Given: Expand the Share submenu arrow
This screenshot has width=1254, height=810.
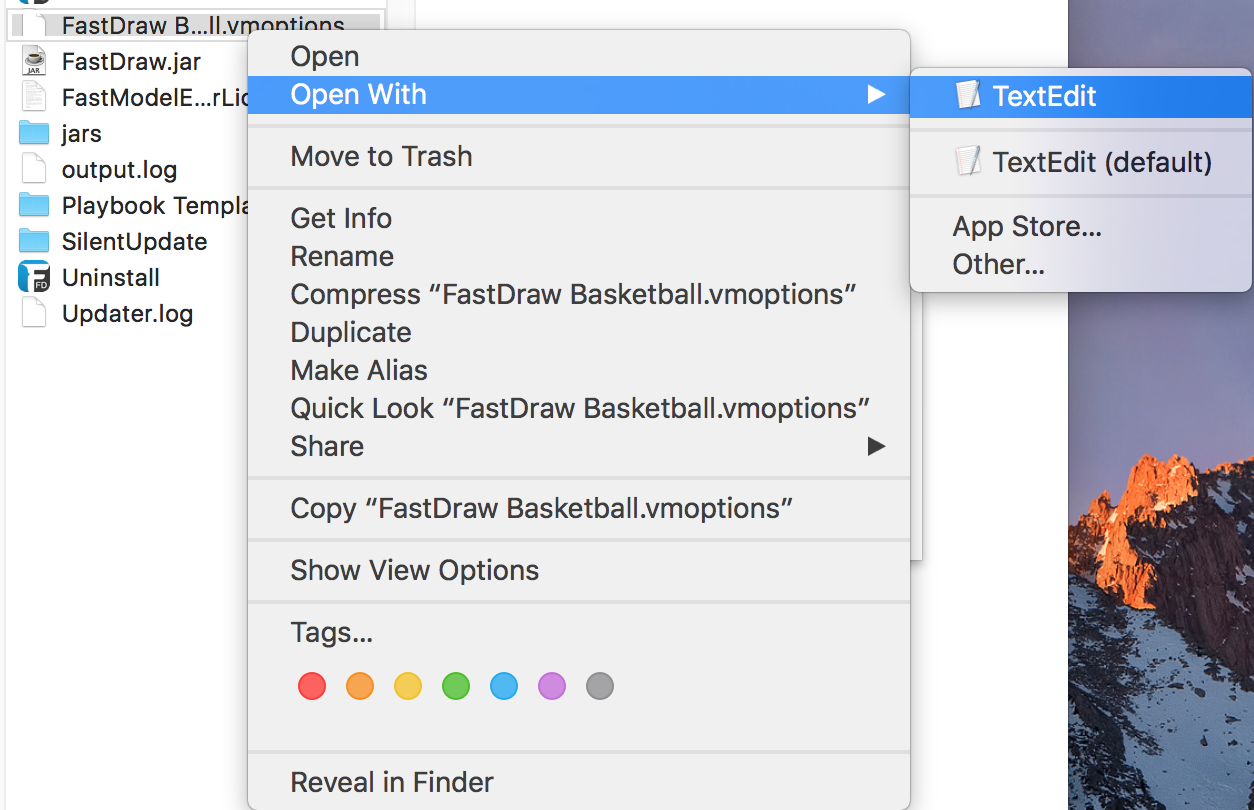Looking at the screenshot, I should click(x=876, y=446).
